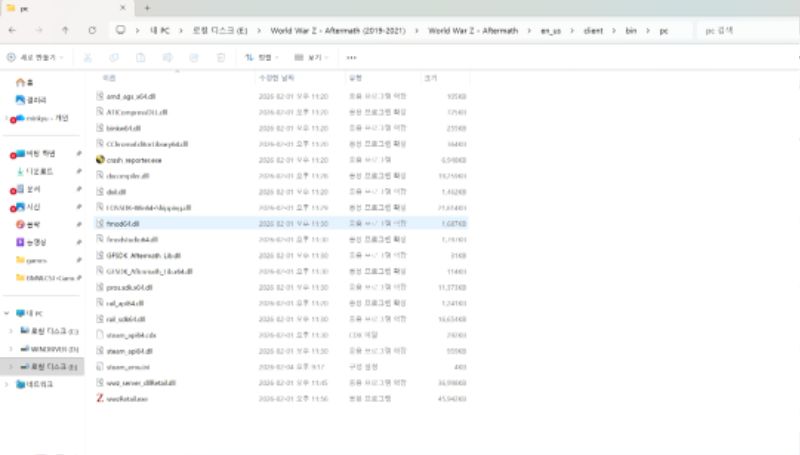Add a new tab with plus button
Image resolution: width=800 pixels, height=455 pixels.
point(147,8)
